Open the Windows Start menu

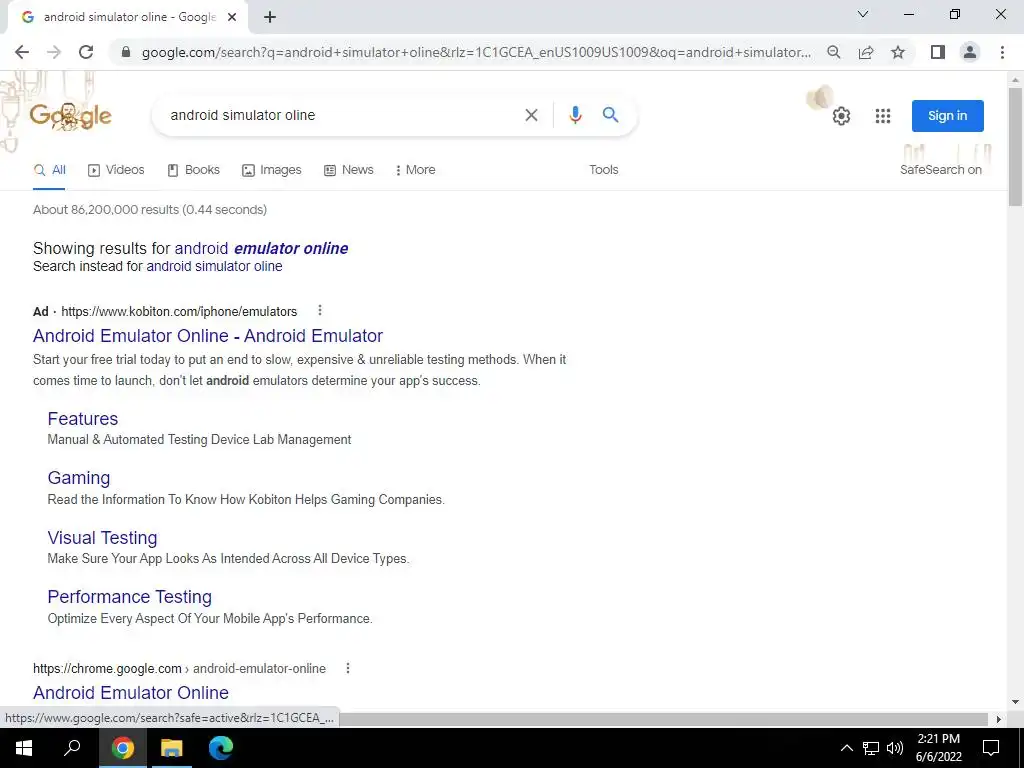(24, 748)
